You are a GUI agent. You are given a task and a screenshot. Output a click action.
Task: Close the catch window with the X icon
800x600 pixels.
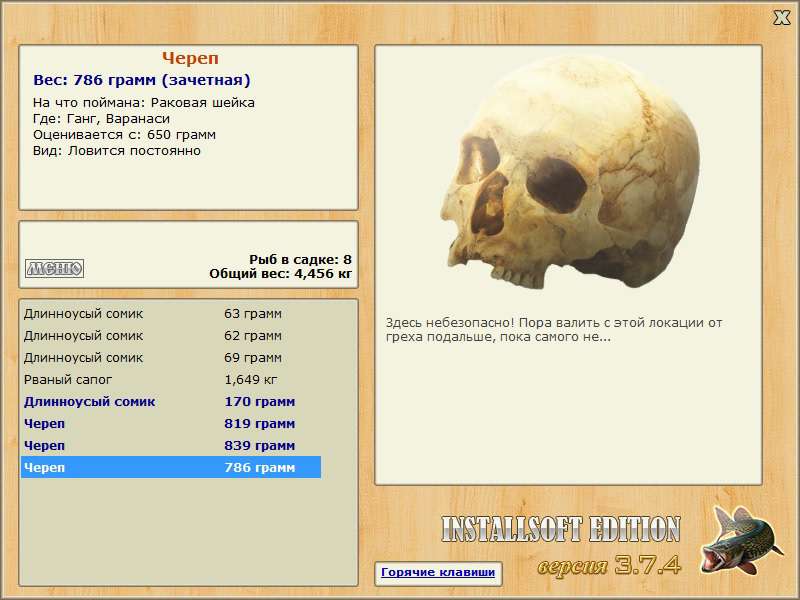[x=782, y=17]
